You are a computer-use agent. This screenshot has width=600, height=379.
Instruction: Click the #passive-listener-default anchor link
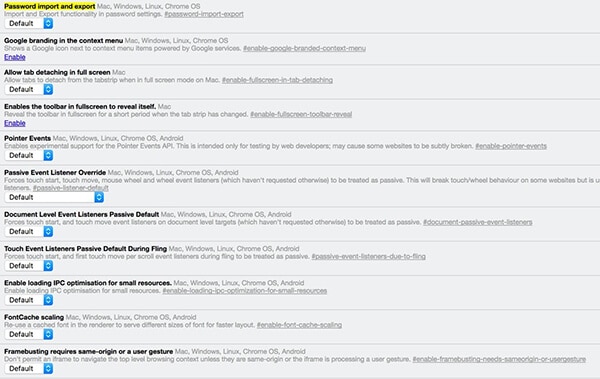coord(71,188)
